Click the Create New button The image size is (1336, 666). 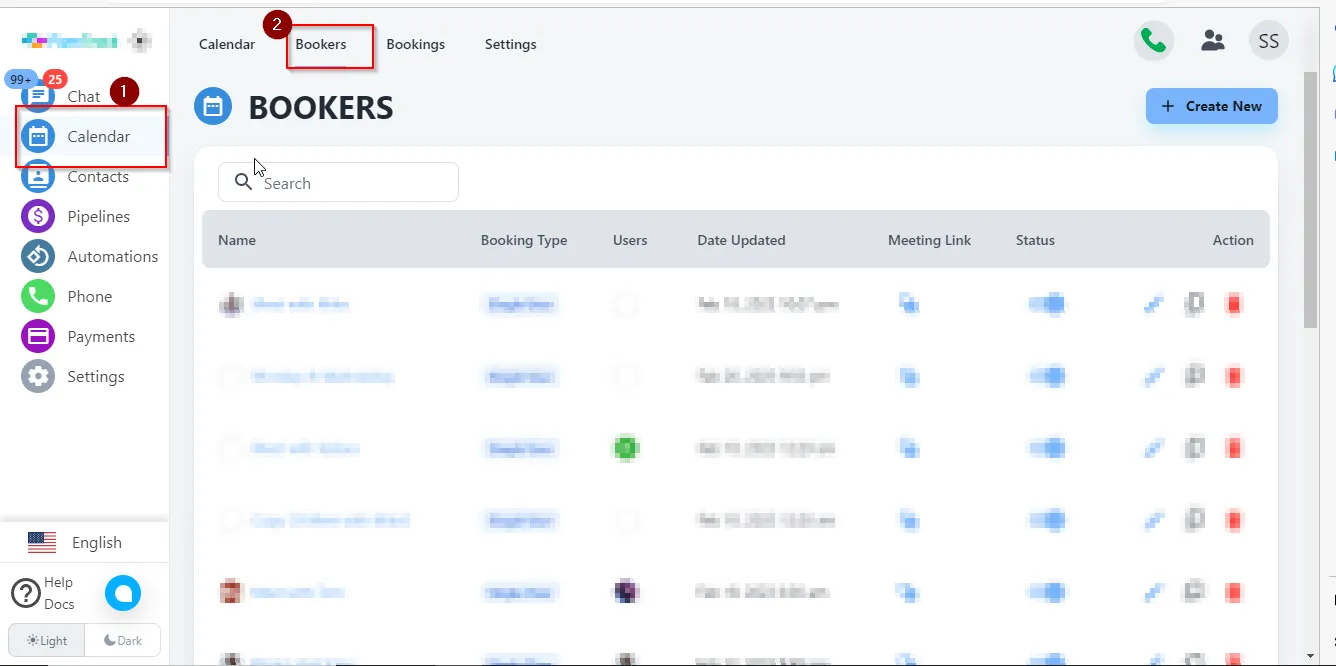pyautogui.click(x=1212, y=106)
